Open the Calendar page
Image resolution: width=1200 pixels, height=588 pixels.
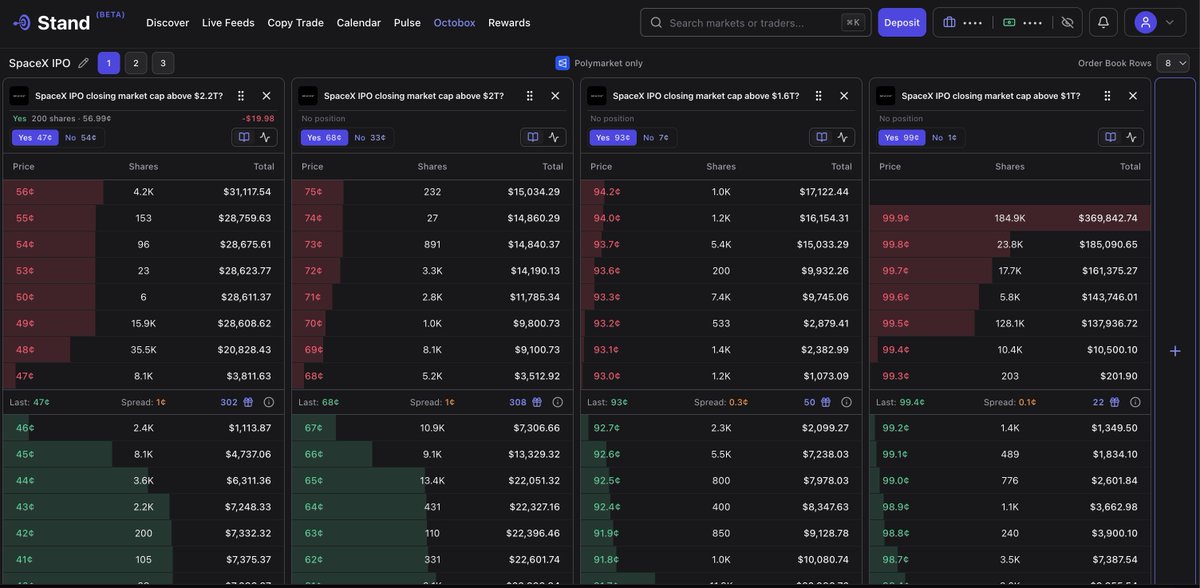tap(359, 22)
